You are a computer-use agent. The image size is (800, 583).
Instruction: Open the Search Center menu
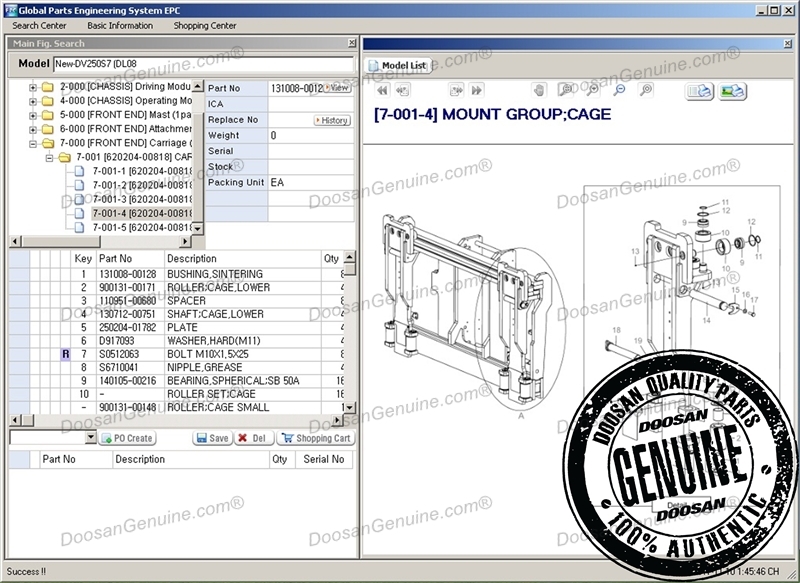40,25
